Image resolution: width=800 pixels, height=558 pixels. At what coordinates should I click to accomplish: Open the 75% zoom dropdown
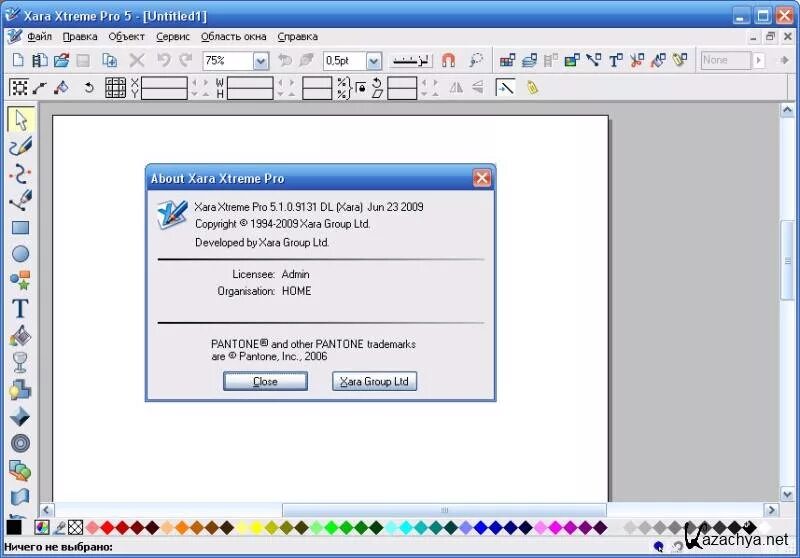click(x=261, y=61)
